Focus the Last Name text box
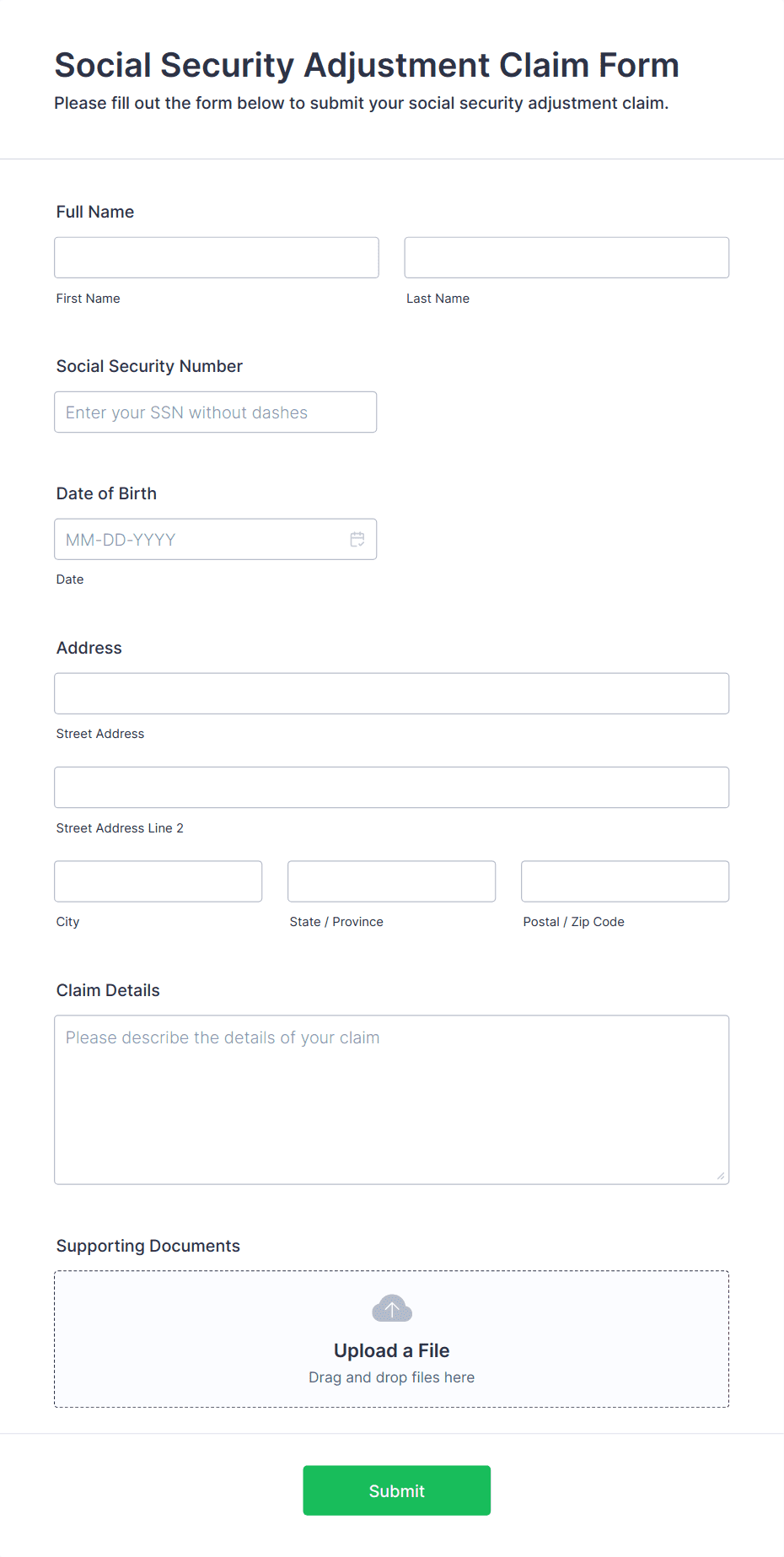 click(567, 257)
